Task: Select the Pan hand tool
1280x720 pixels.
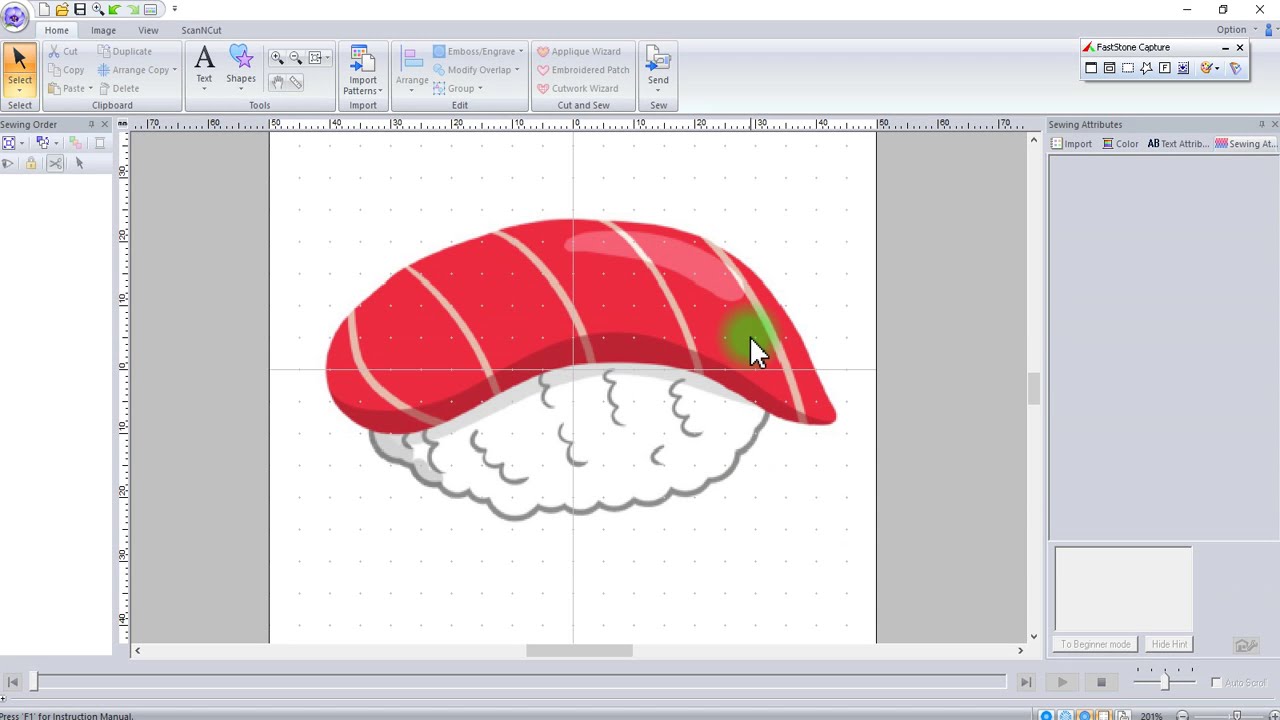Action: pos(277,82)
